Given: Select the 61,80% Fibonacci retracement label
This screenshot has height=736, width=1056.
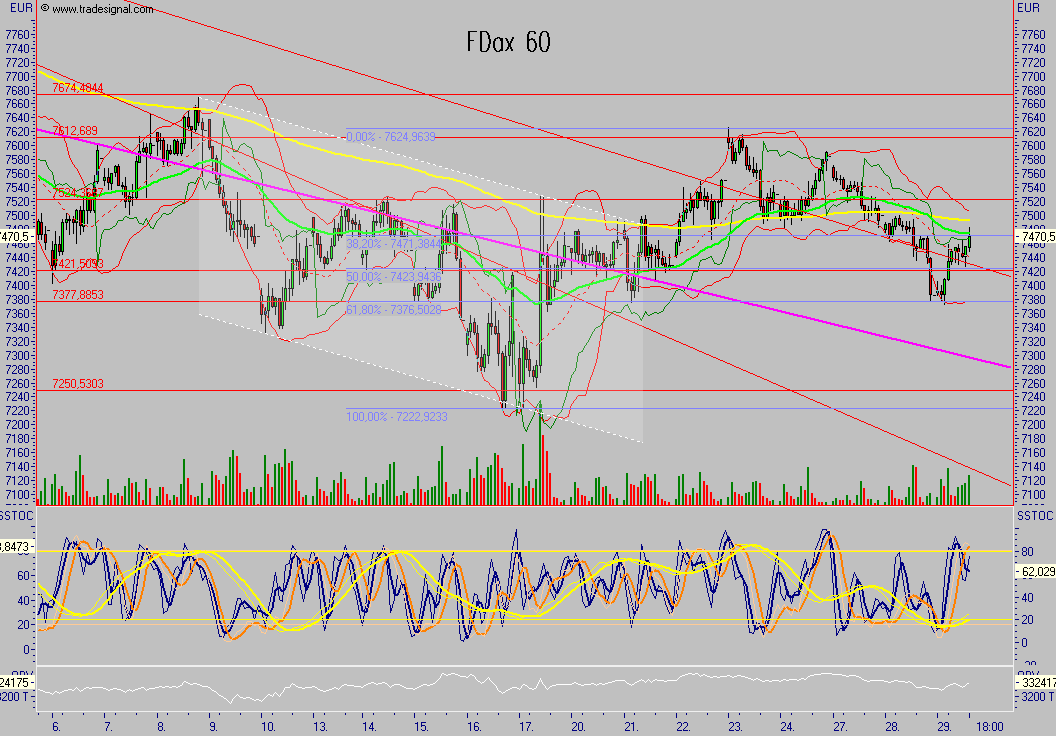Looking at the screenshot, I should click(x=391, y=311).
